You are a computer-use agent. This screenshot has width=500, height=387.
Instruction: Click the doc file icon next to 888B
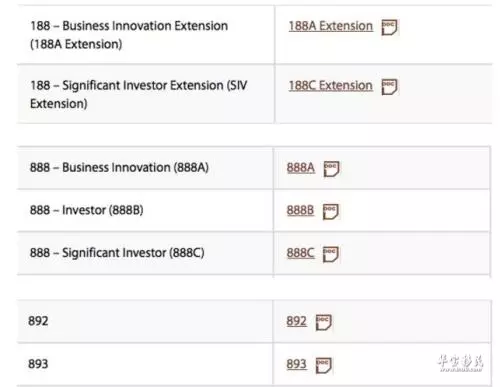(331, 211)
